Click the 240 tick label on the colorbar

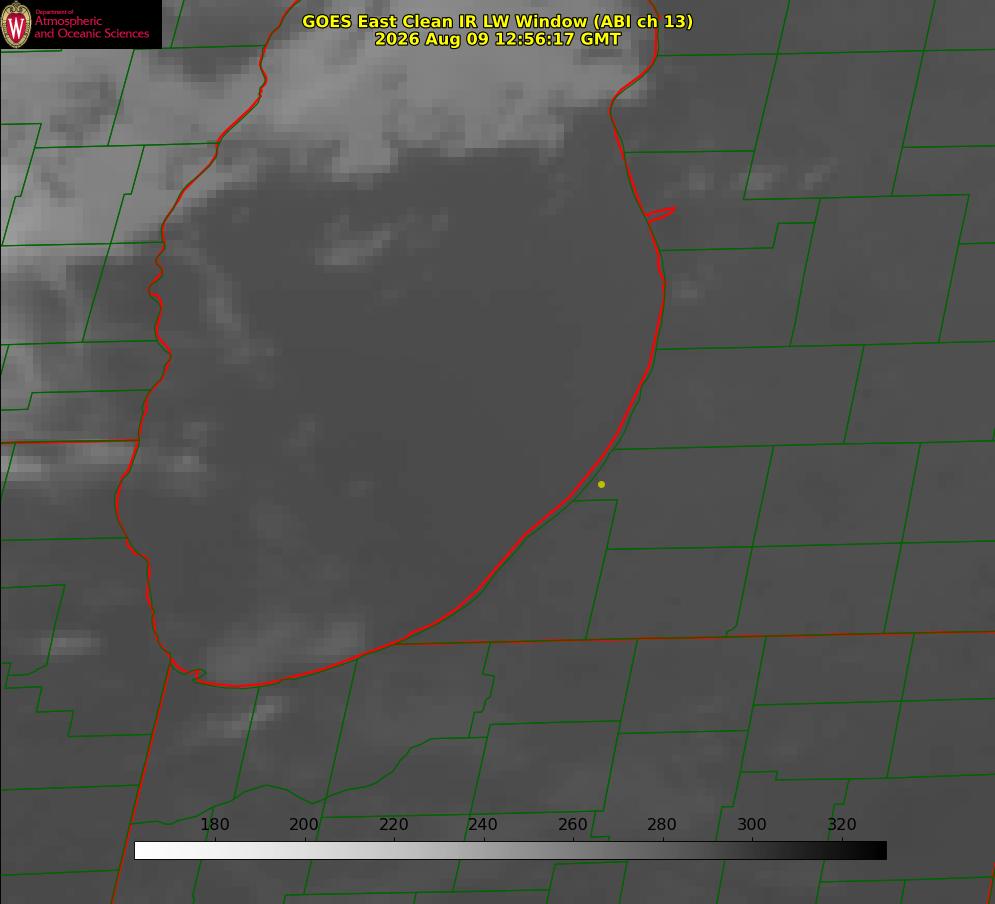pos(483,824)
